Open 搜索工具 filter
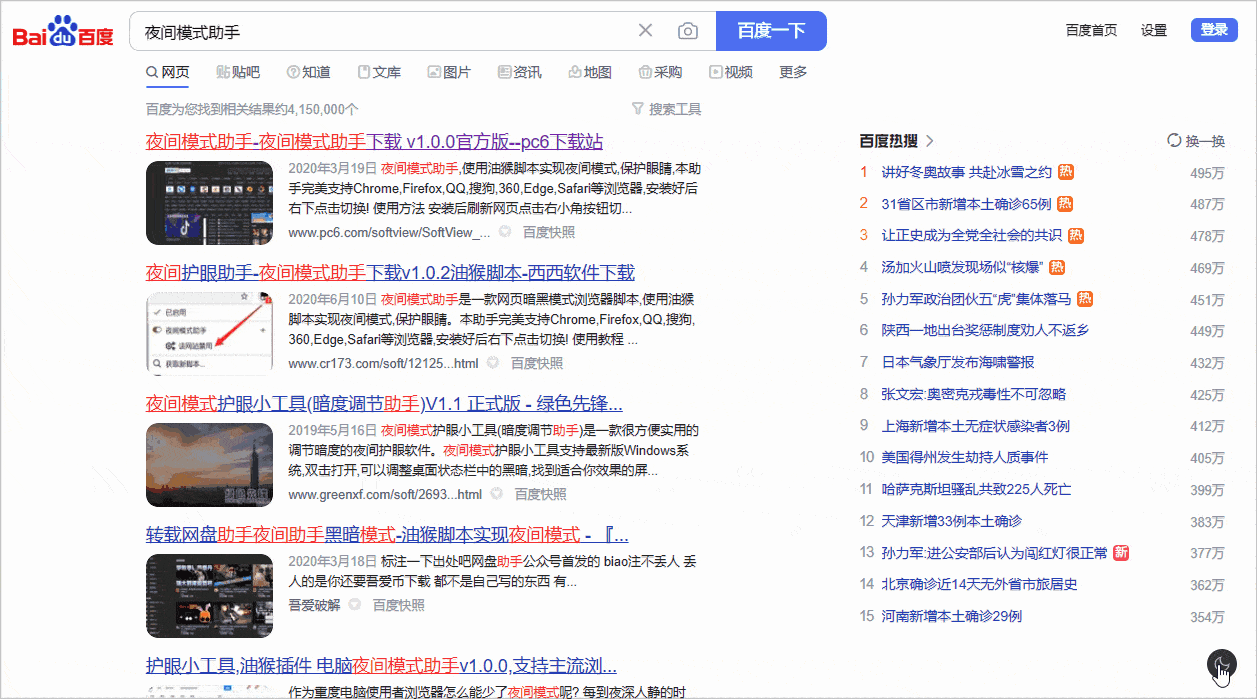Screen dimensions: 1257x699 tap(666, 109)
